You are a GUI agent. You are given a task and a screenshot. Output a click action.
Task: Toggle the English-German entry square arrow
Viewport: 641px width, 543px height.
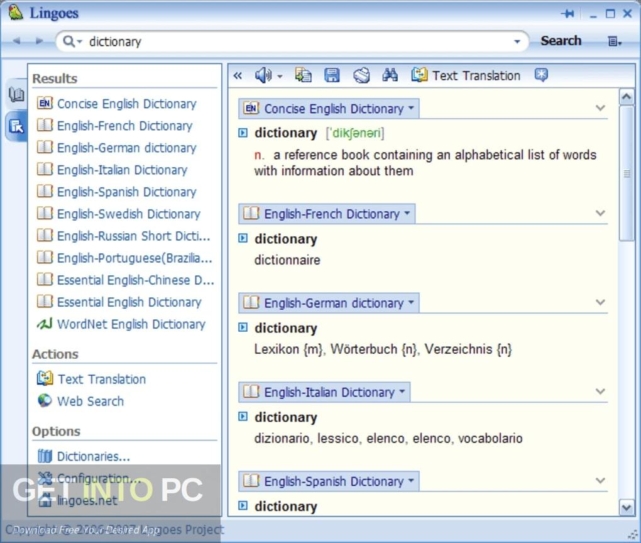coord(243,328)
